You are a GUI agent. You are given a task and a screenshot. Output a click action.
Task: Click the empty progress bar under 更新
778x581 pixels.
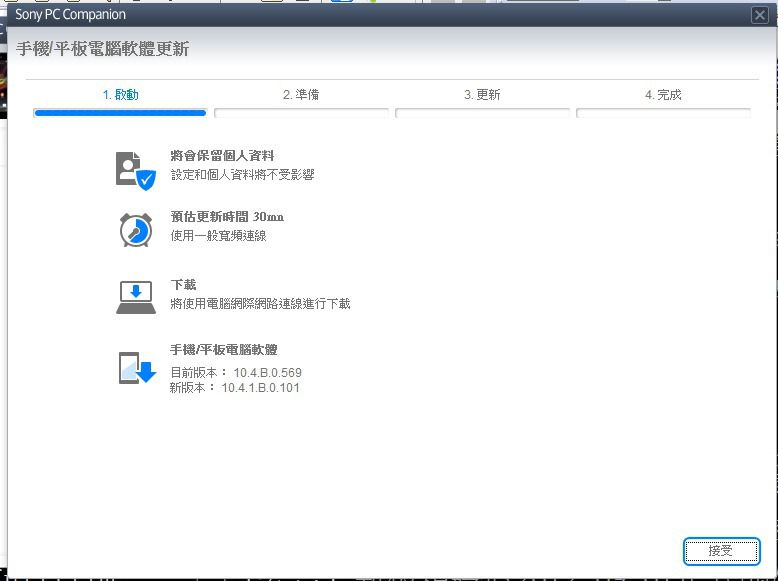(482, 113)
